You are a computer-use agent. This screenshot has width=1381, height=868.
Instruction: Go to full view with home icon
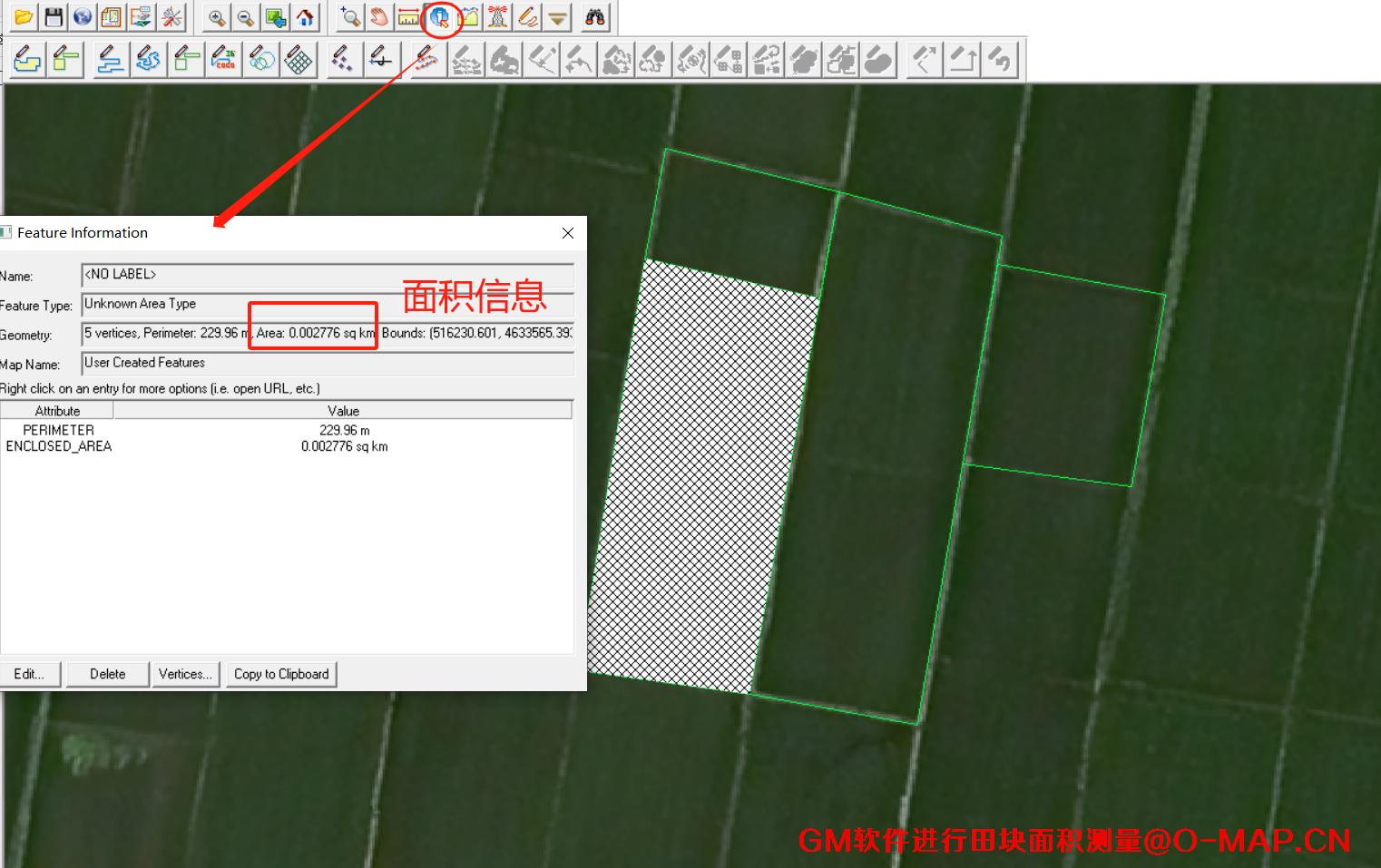[x=305, y=17]
